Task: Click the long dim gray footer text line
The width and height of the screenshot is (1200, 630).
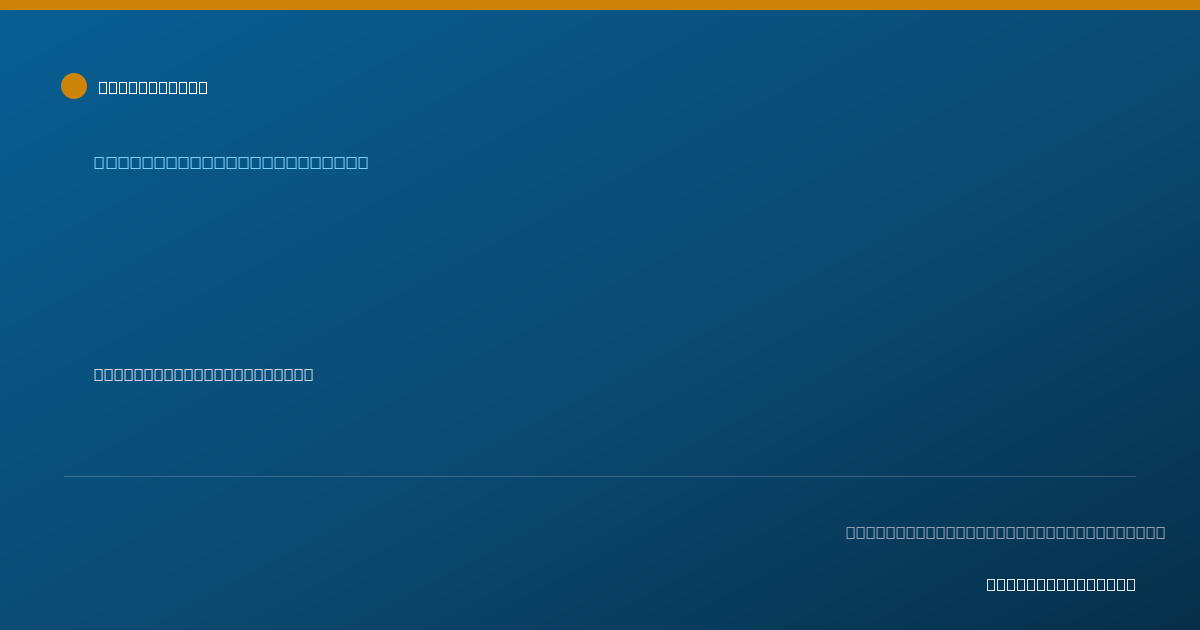Action: (1005, 532)
